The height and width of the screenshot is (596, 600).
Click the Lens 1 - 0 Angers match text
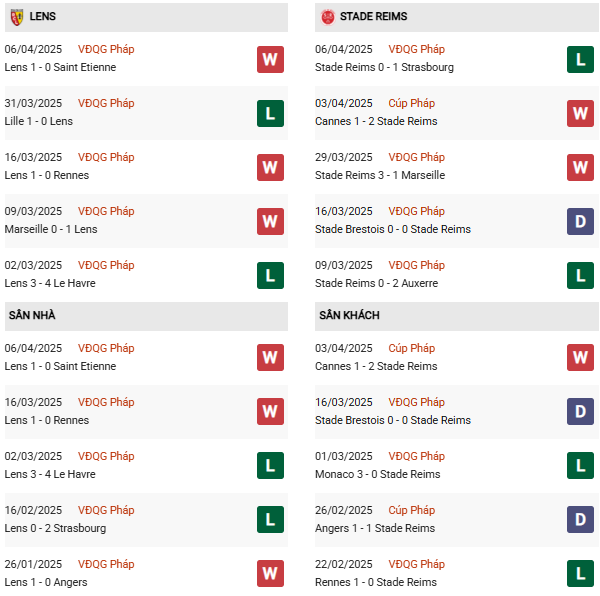(x=46, y=582)
